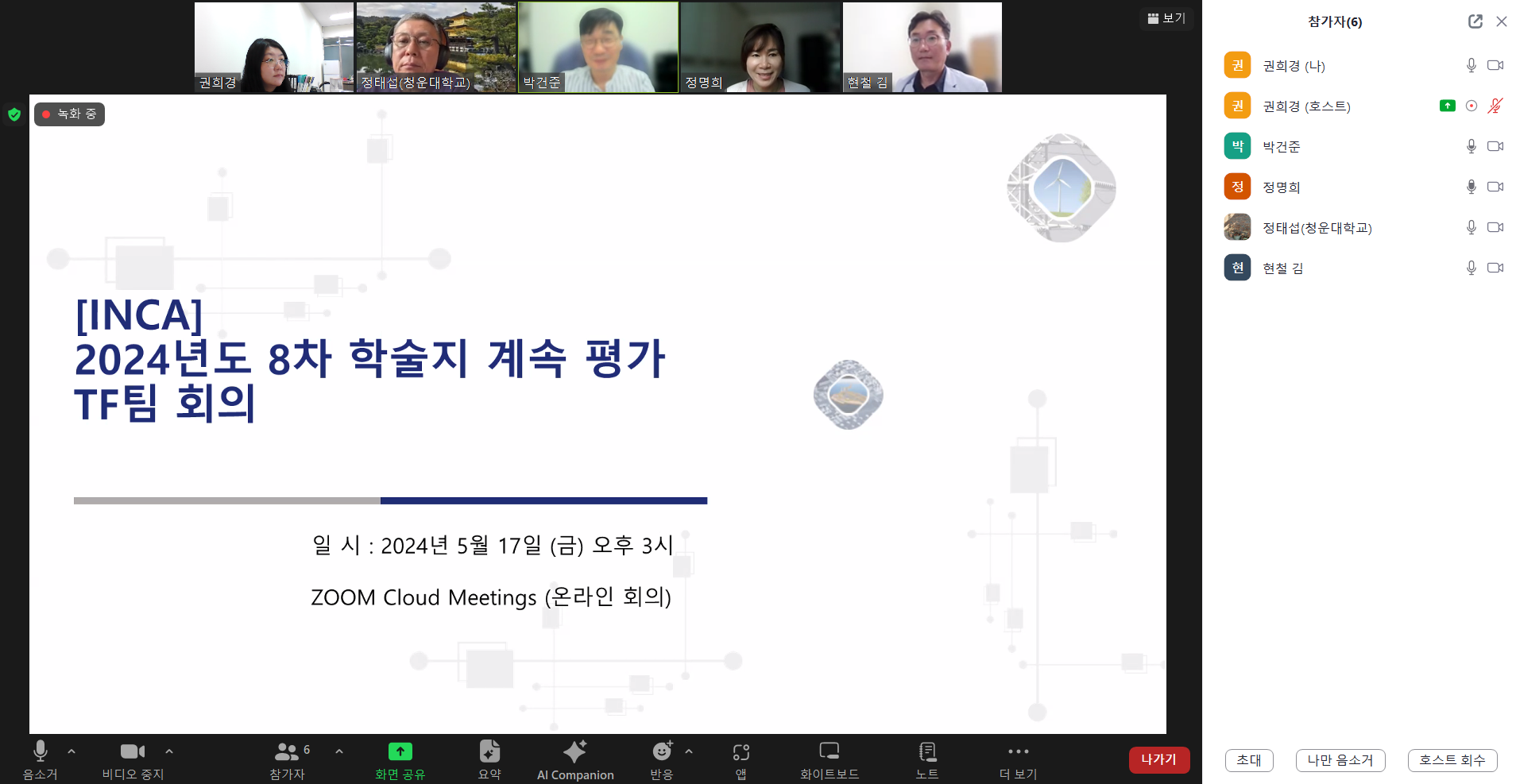Open the 참가자 participants panel
This screenshot has width=1516, height=784.
point(288,760)
